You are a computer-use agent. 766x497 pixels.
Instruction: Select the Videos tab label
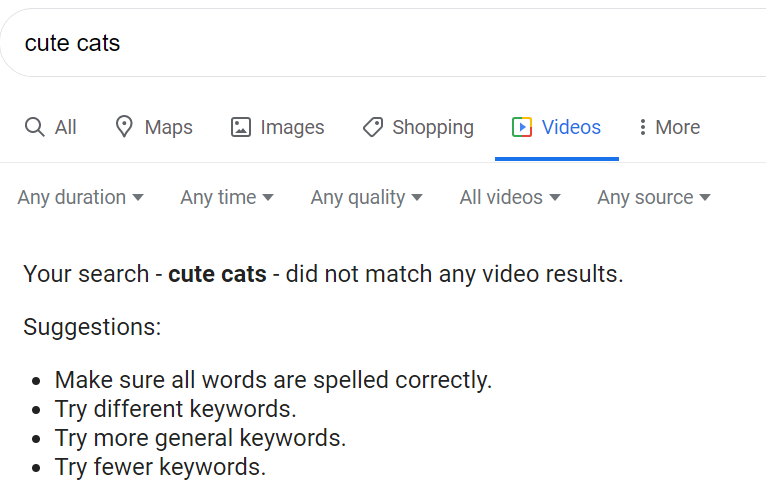click(x=571, y=127)
